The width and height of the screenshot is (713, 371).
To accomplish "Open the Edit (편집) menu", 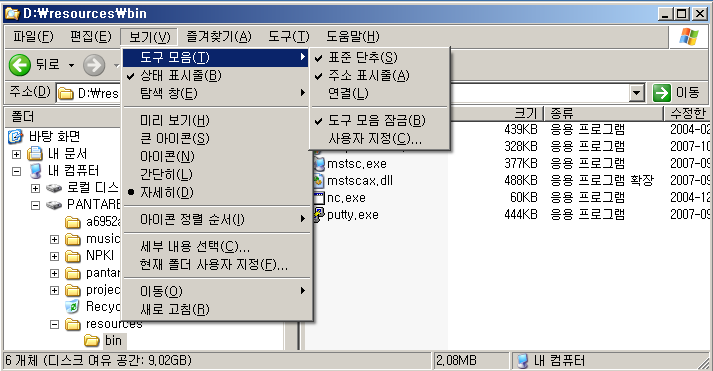I will pos(90,37).
